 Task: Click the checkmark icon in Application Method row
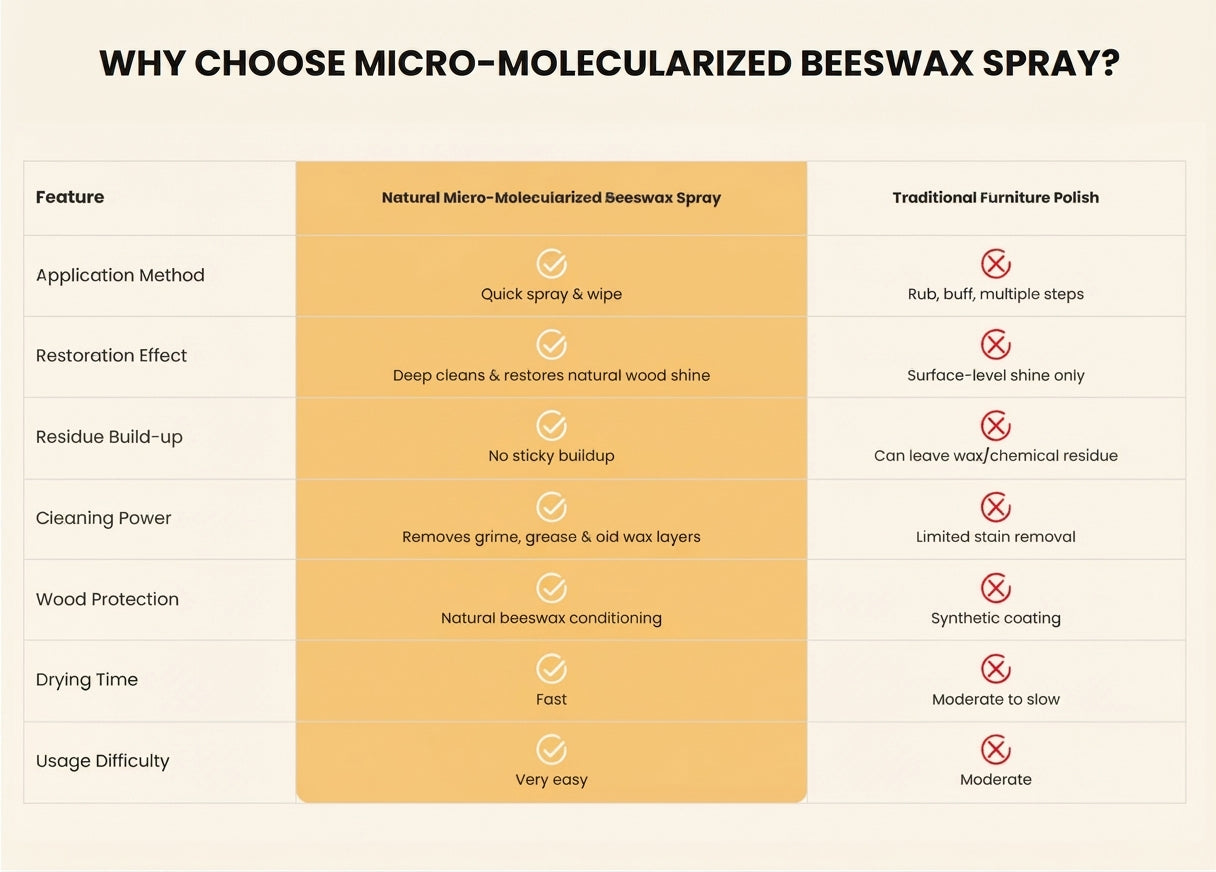[x=551, y=264]
